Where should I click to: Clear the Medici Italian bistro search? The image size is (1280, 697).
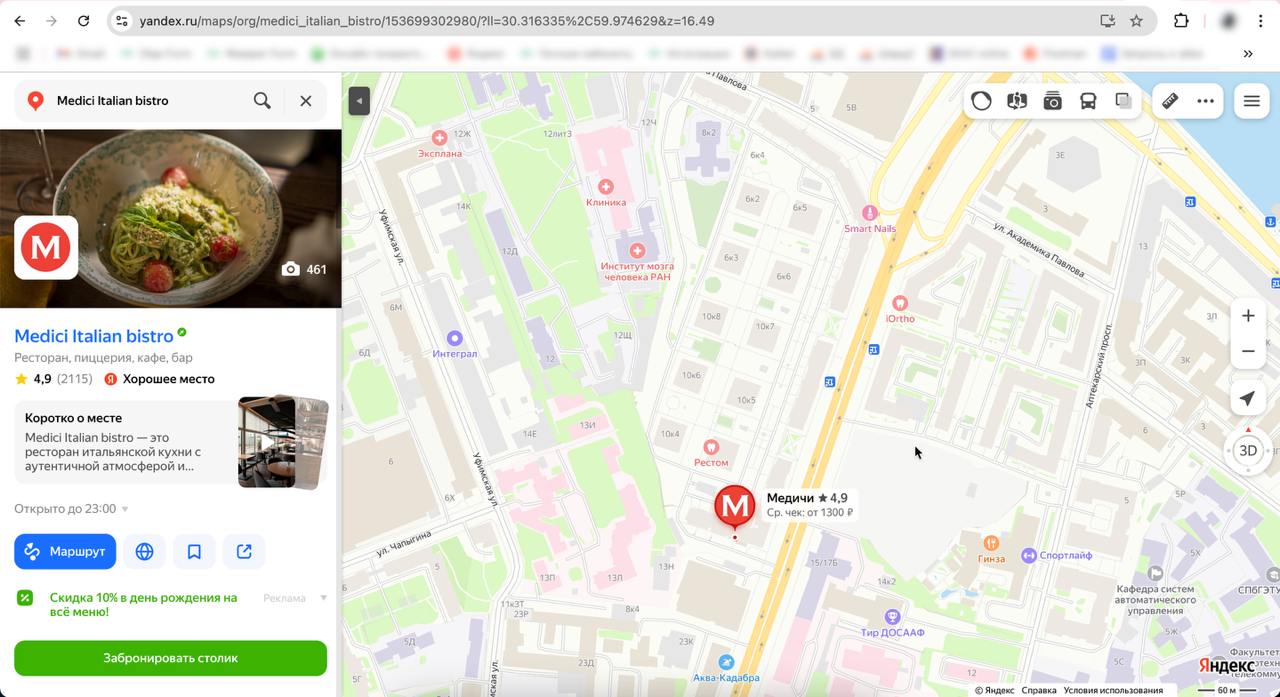[x=306, y=100]
